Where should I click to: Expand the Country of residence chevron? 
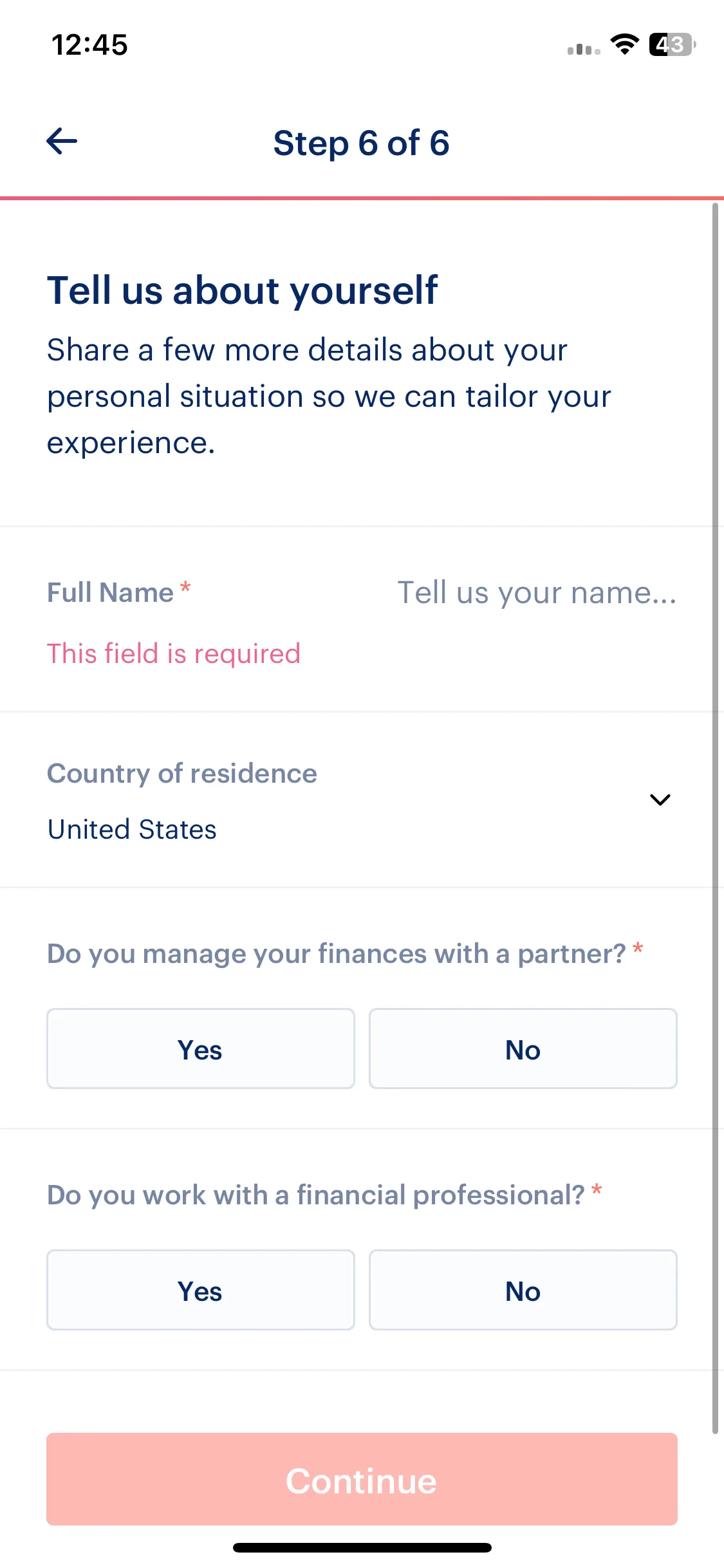[660, 799]
